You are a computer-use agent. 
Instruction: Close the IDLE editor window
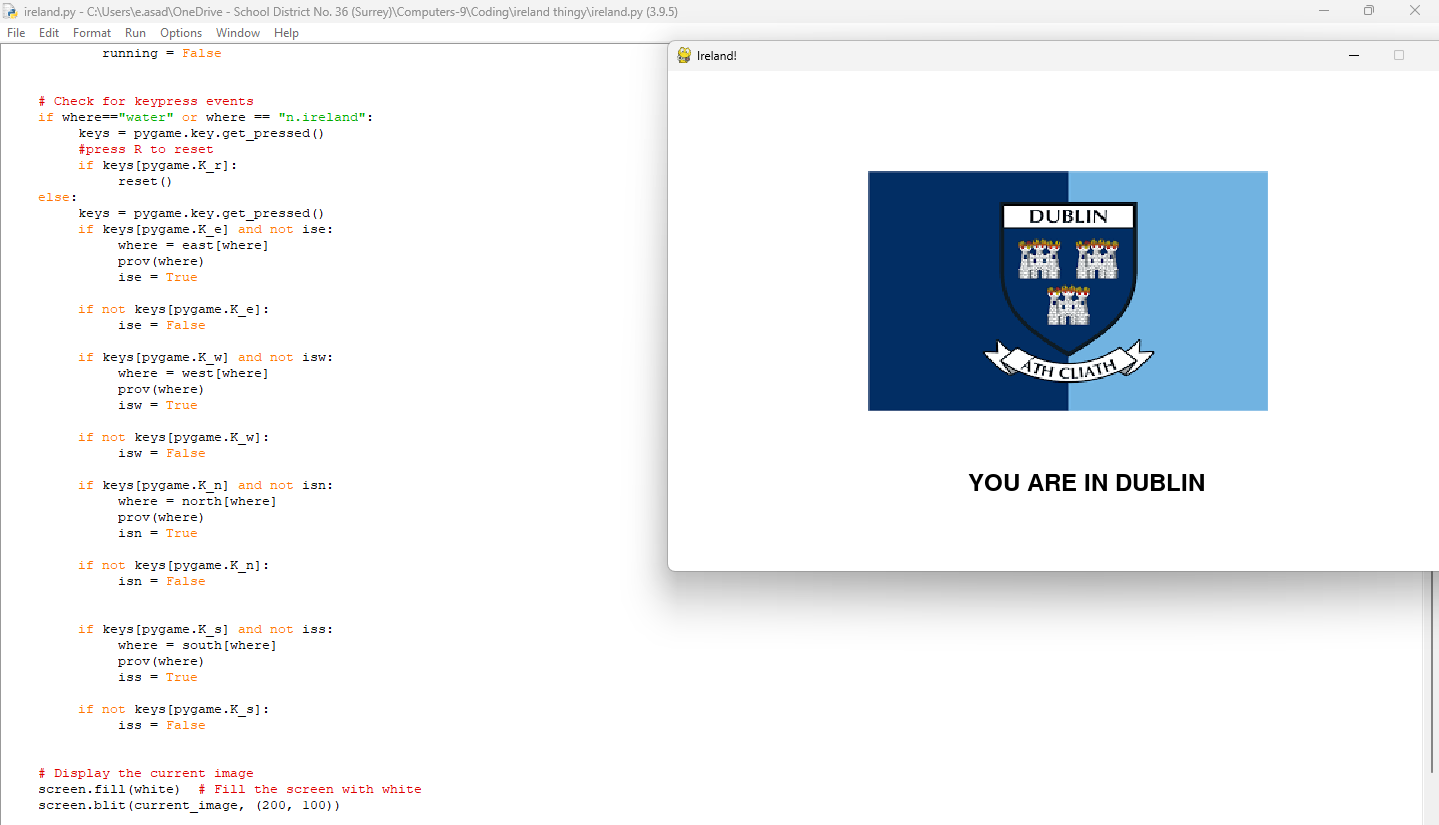[x=1415, y=10]
